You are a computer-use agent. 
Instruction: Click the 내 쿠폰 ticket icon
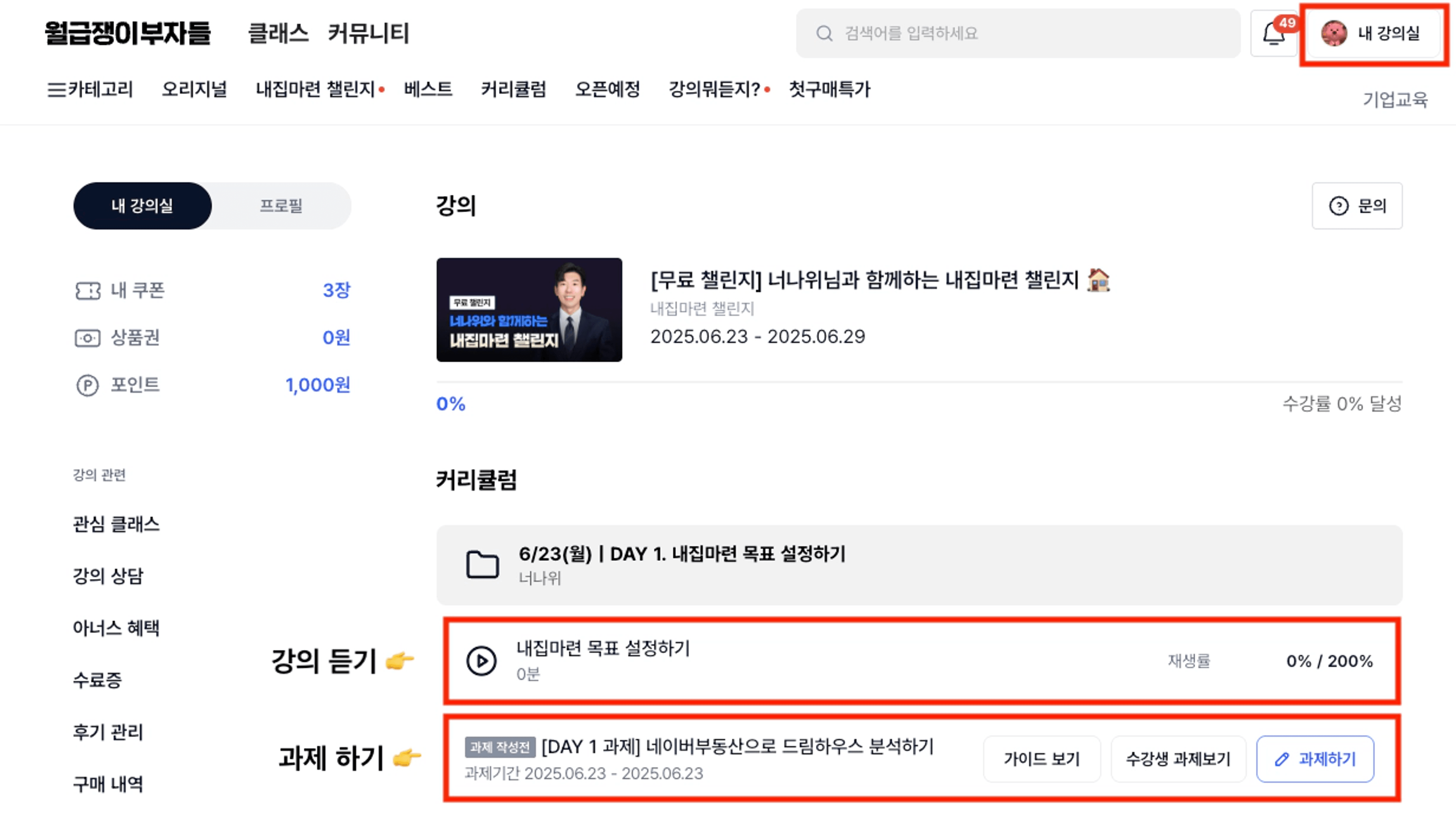tap(88, 290)
